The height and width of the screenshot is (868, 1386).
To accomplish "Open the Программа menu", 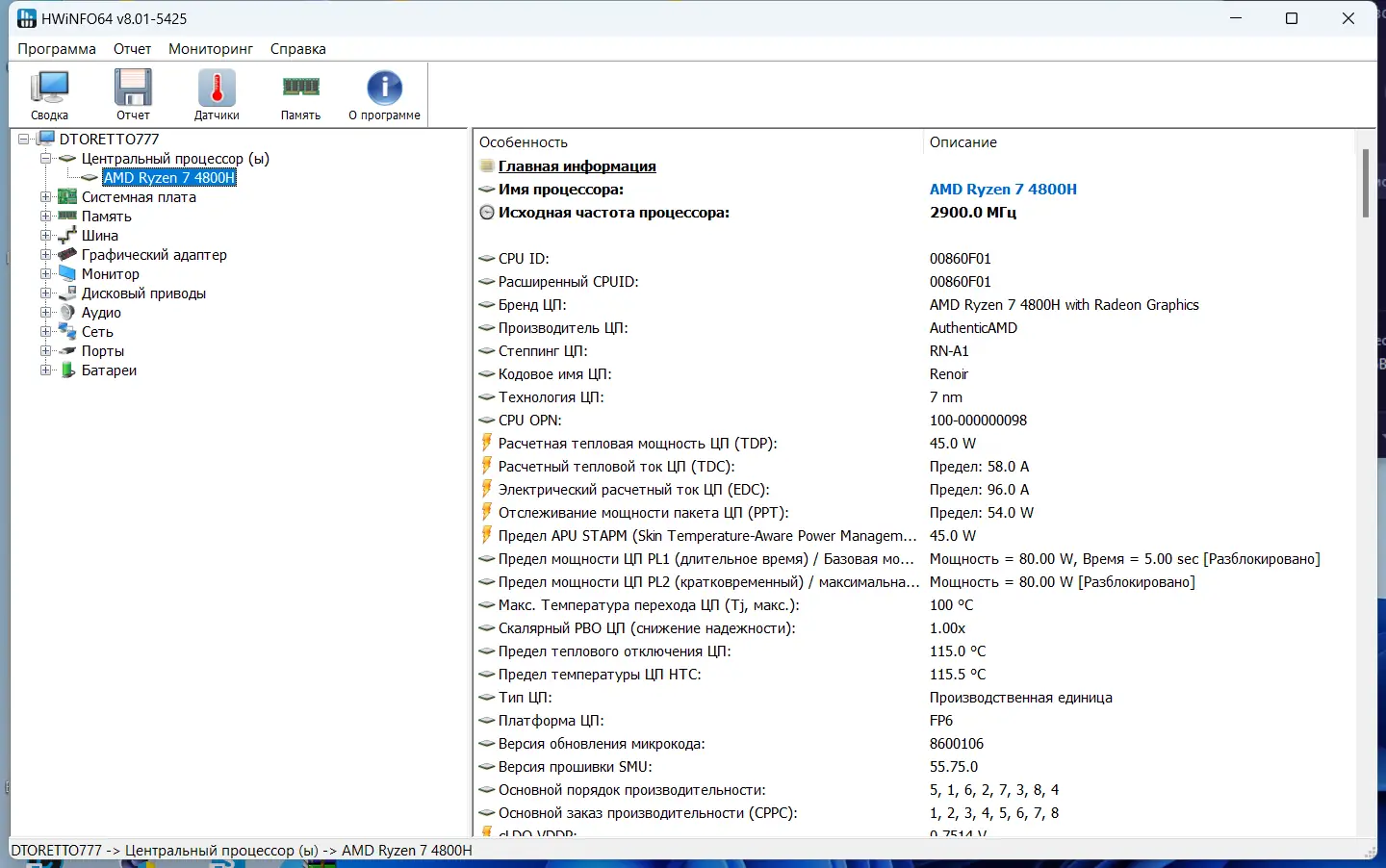I will 57,49.
